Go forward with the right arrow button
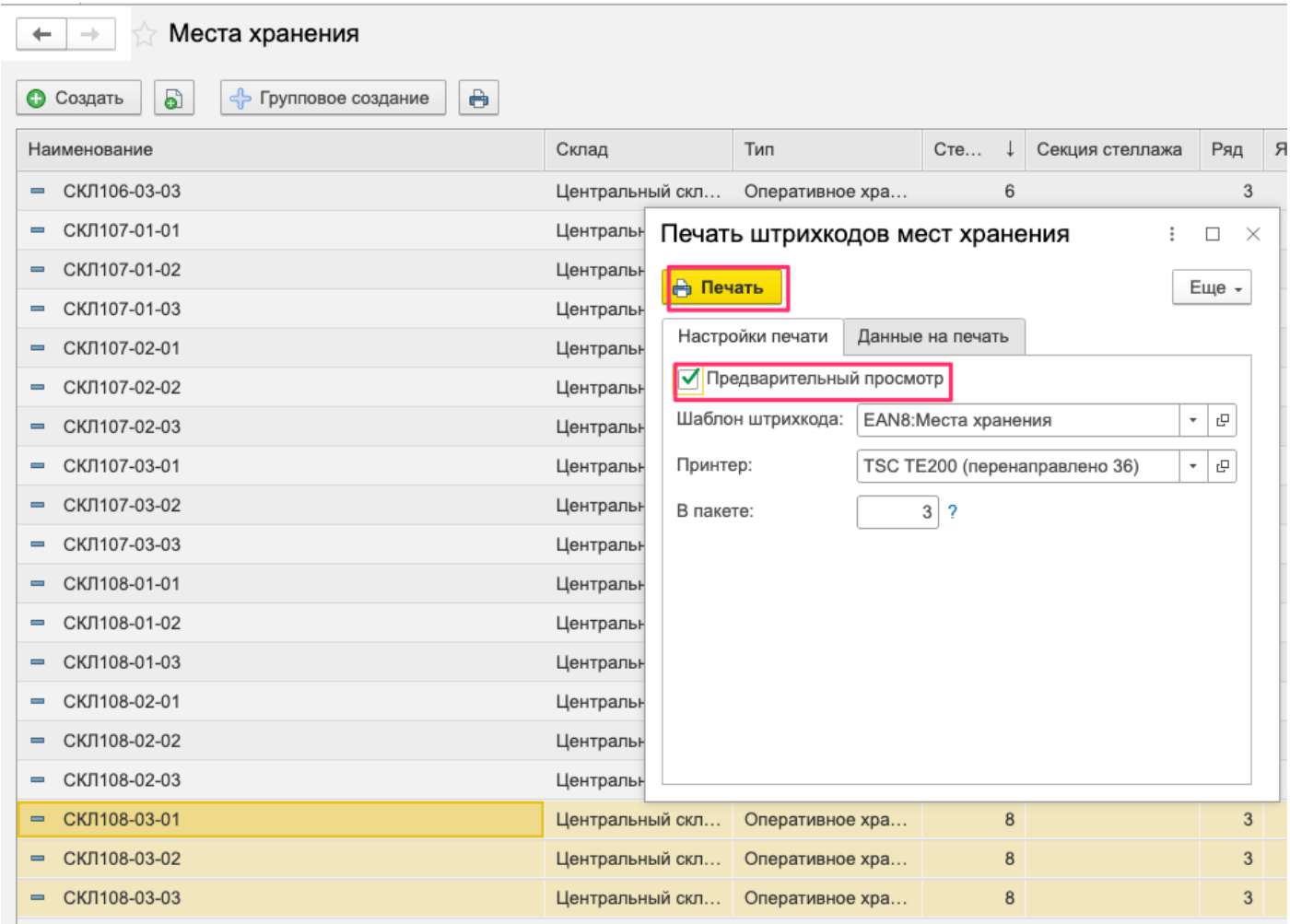1290x924 pixels. 90,34
